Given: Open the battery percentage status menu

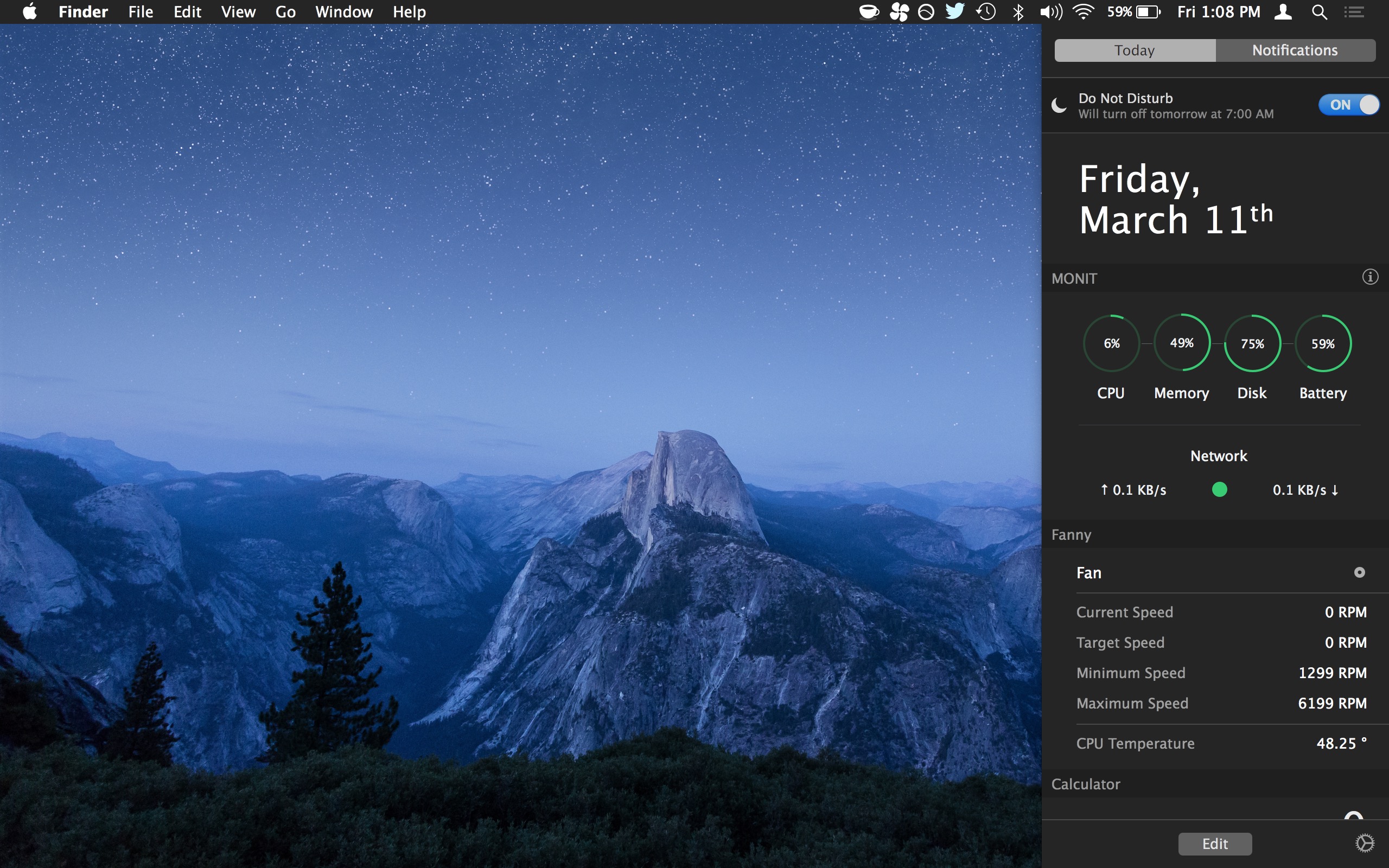Looking at the screenshot, I should pos(1133,12).
